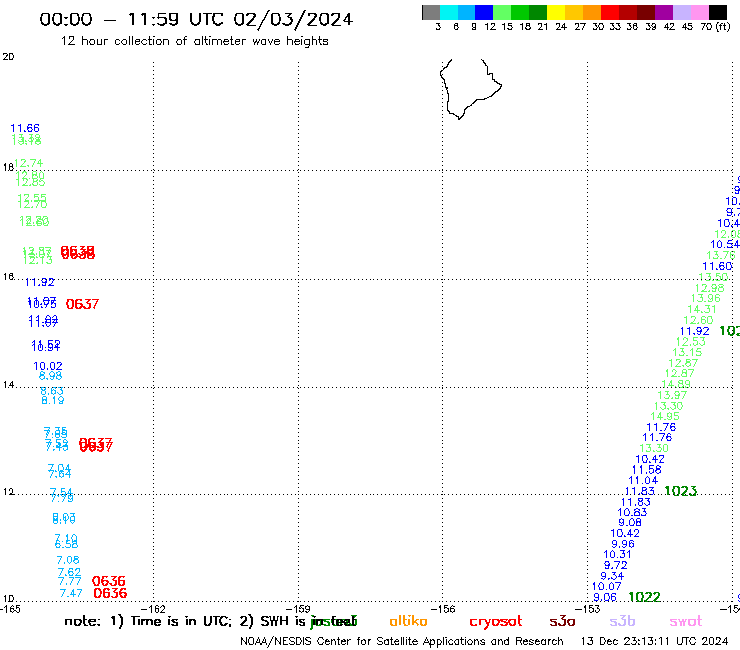This screenshot has height=650, width=740.
Task: Select the 'altika' satellite legend label
Action: pyautogui.click(x=408, y=621)
